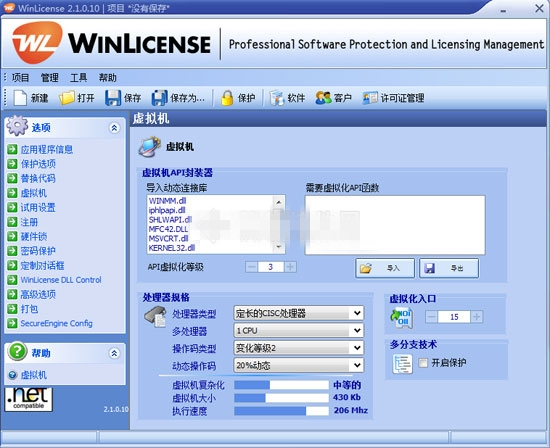Click the green arrow icon beside 密码保护

(12, 250)
